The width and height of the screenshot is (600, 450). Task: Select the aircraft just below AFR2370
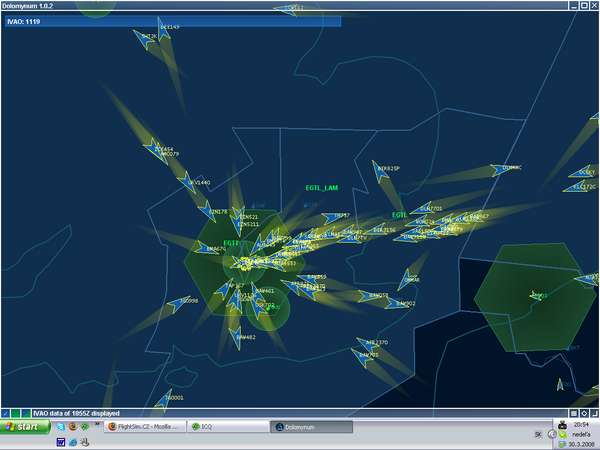(362, 357)
